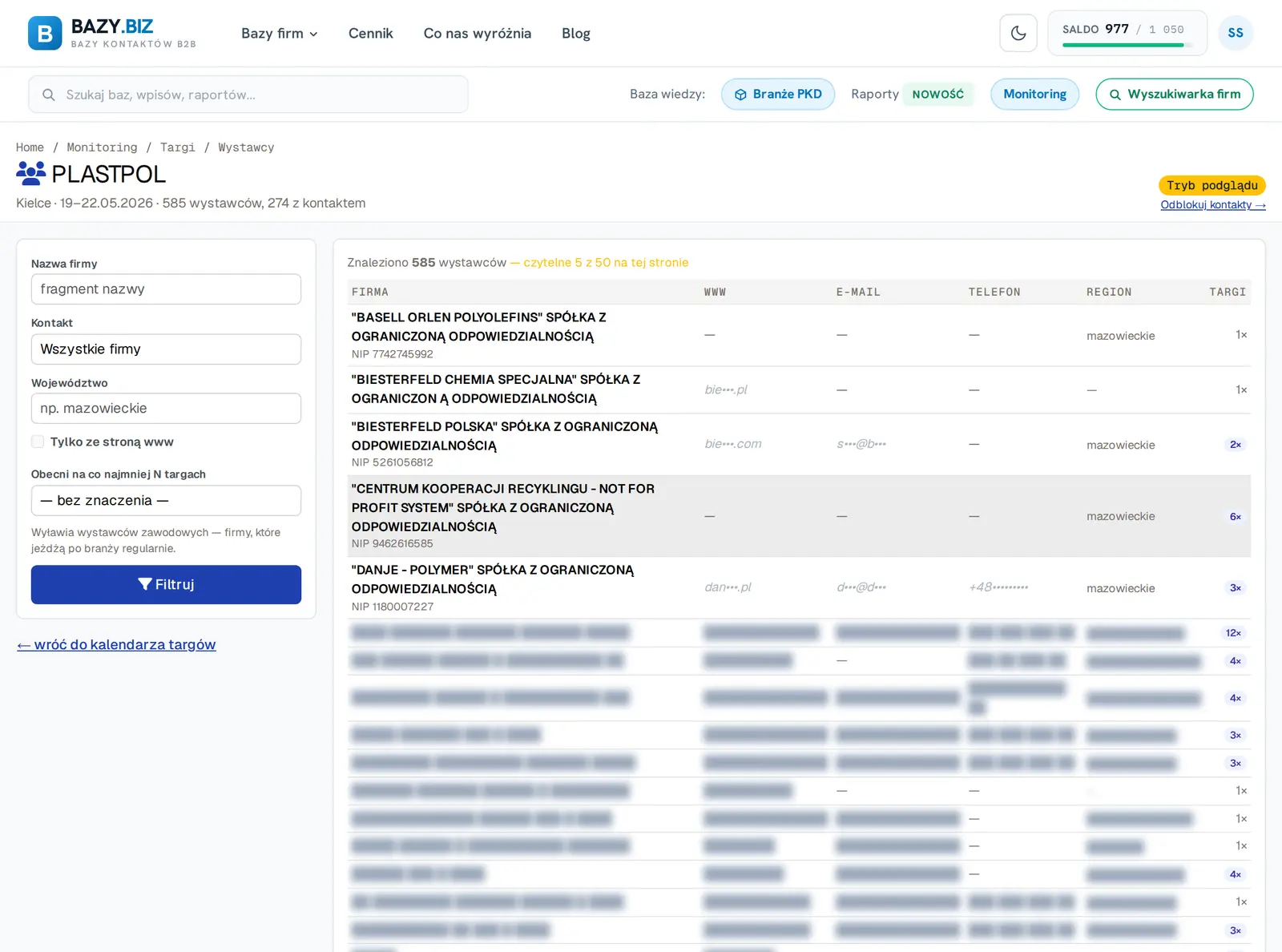Click the Monitoring pill button
1282x952 pixels.
1034,94
